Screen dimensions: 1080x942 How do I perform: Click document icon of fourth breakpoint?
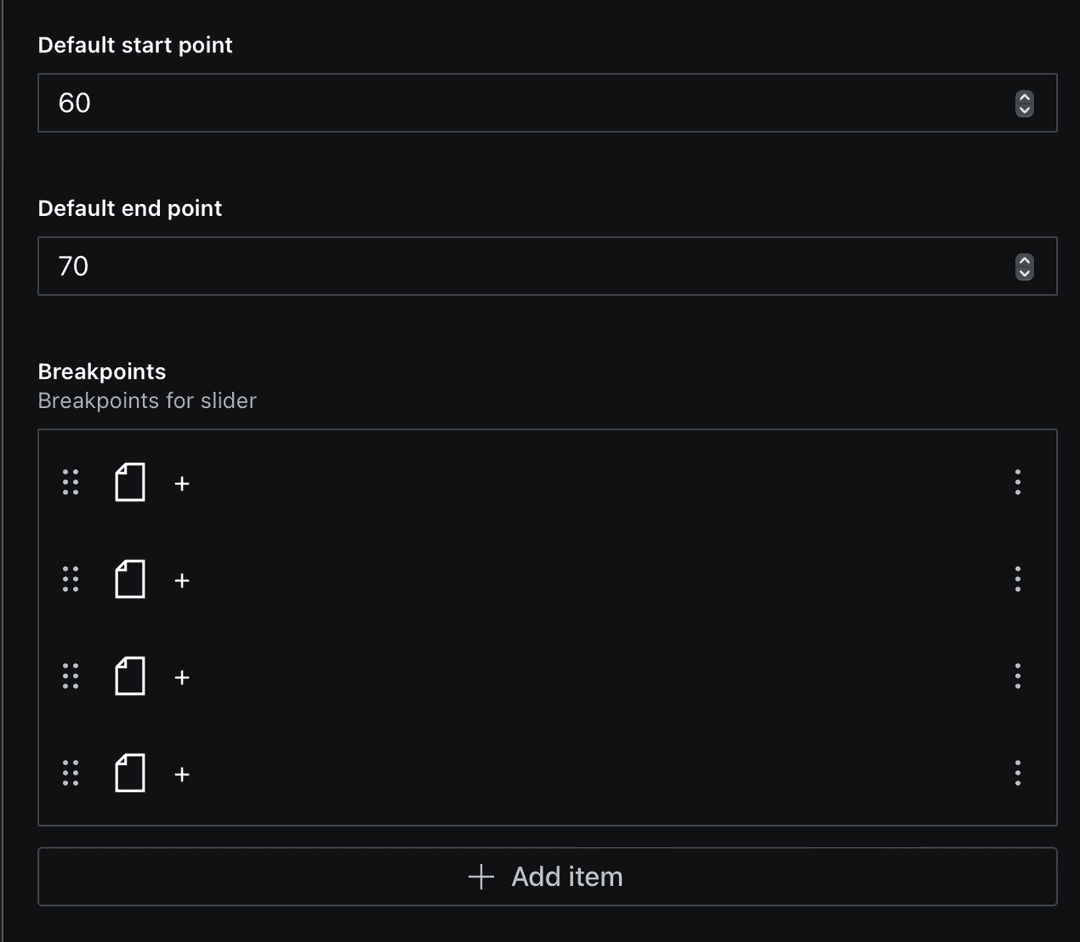pos(130,773)
